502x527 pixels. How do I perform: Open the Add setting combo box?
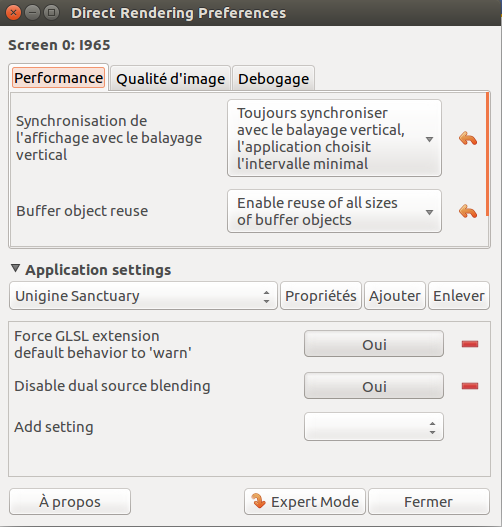pyautogui.click(x=374, y=427)
